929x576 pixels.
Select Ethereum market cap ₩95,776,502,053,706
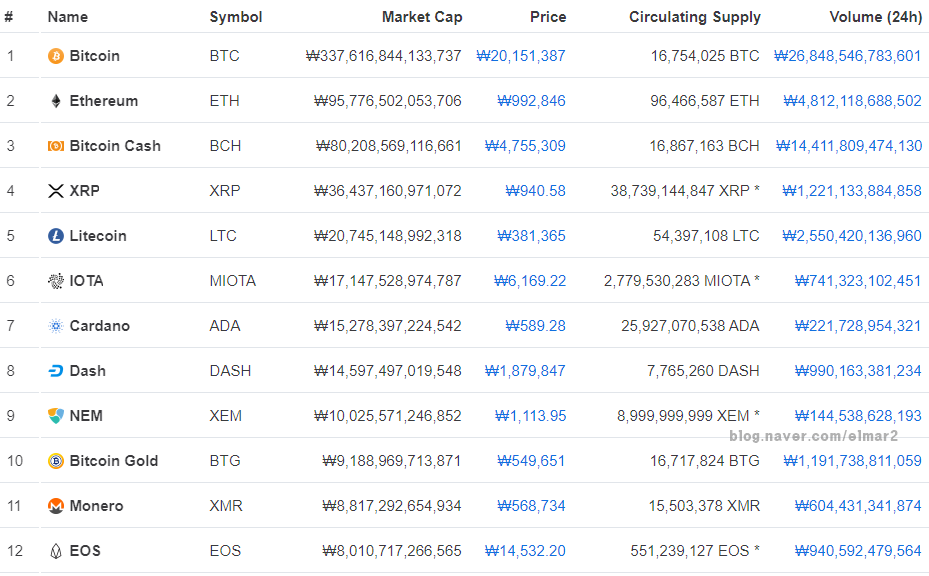tap(387, 101)
